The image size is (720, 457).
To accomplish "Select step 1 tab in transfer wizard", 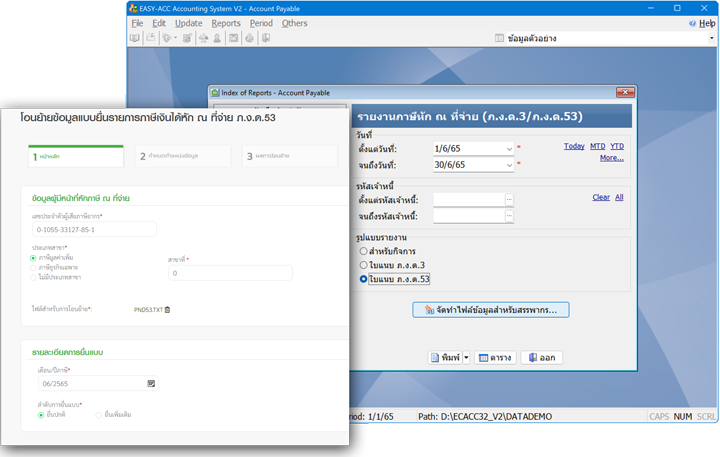I will point(76,157).
